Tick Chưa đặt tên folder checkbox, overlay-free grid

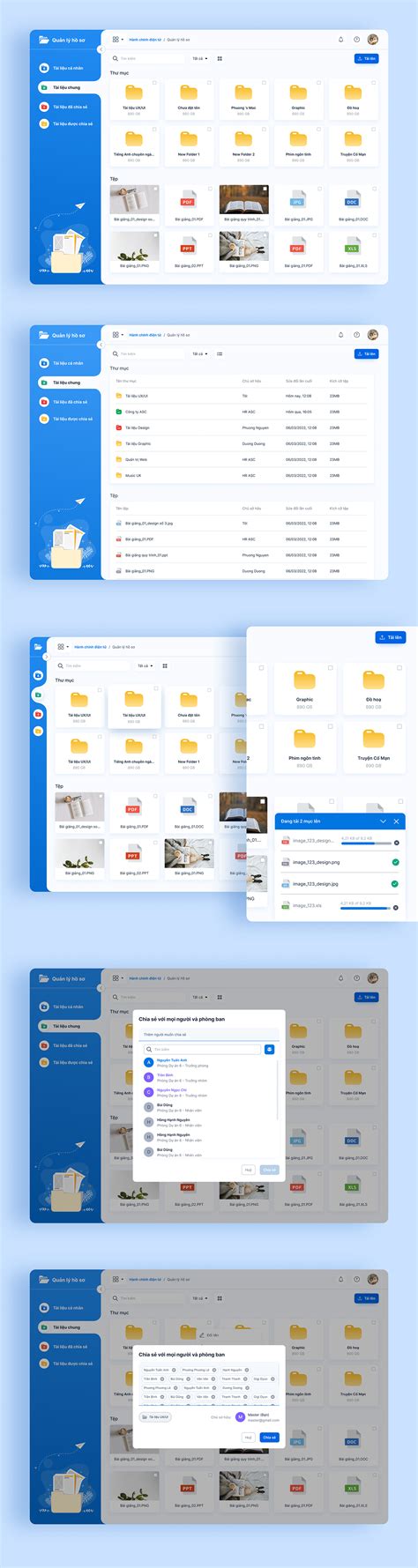click(x=209, y=83)
